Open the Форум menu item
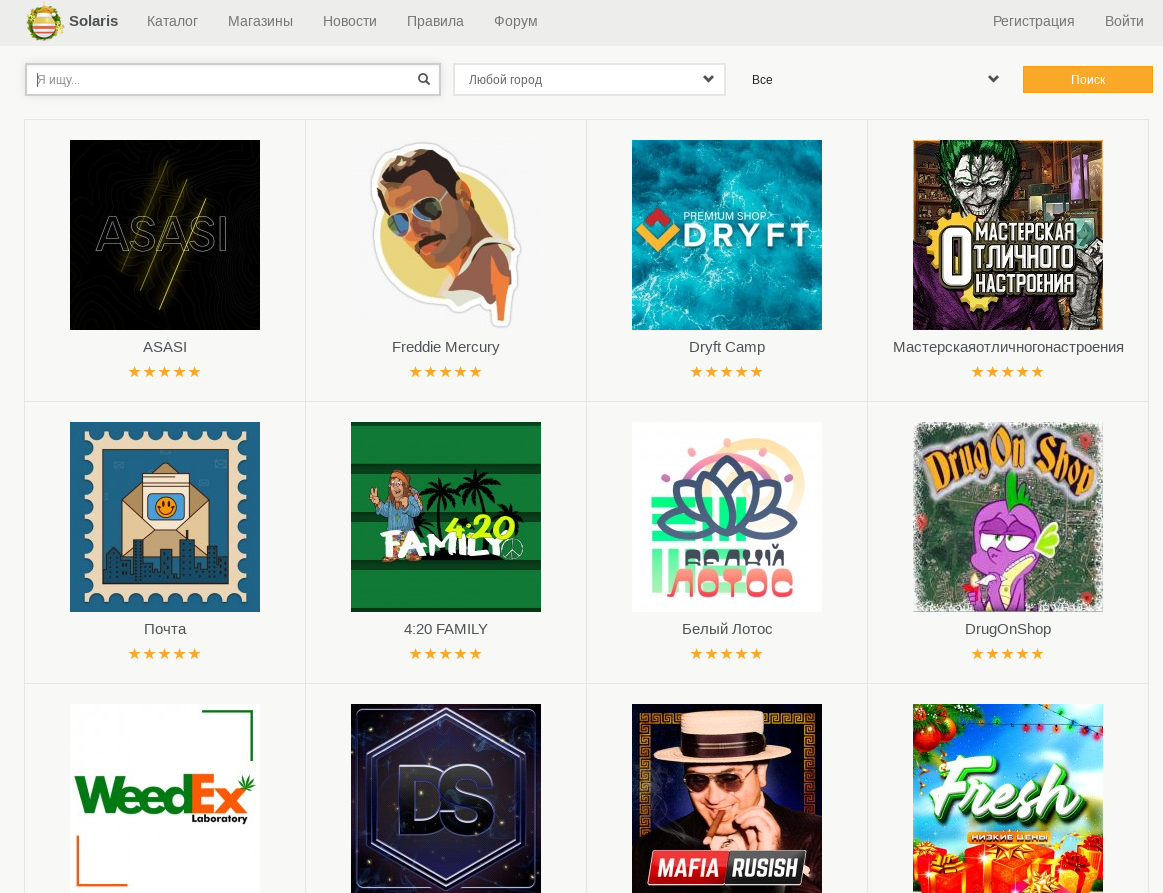The height and width of the screenshot is (893, 1163). pos(515,22)
